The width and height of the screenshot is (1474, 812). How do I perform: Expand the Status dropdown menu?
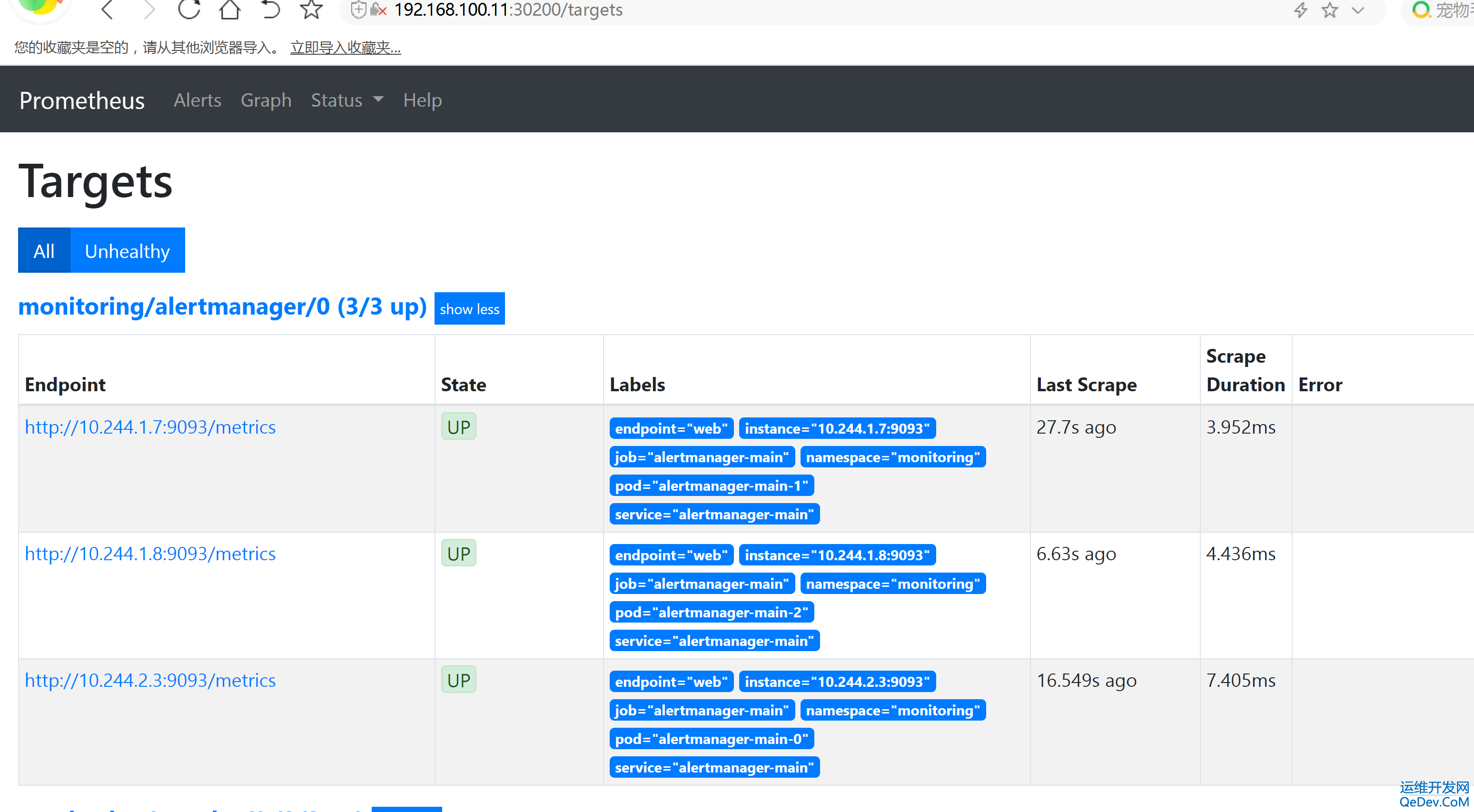point(347,100)
